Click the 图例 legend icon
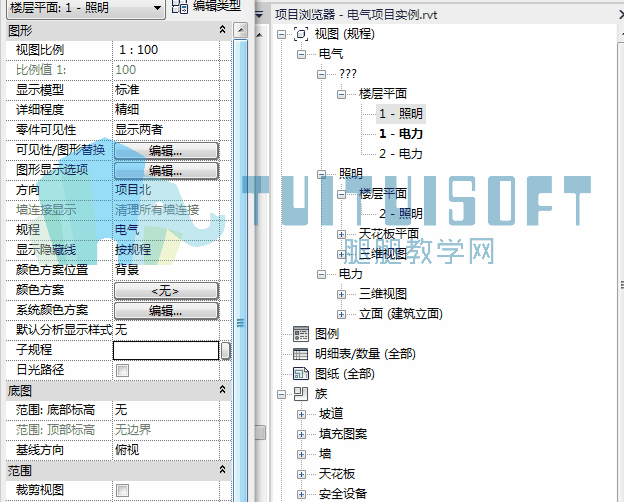624x502 pixels. point(301,334)
